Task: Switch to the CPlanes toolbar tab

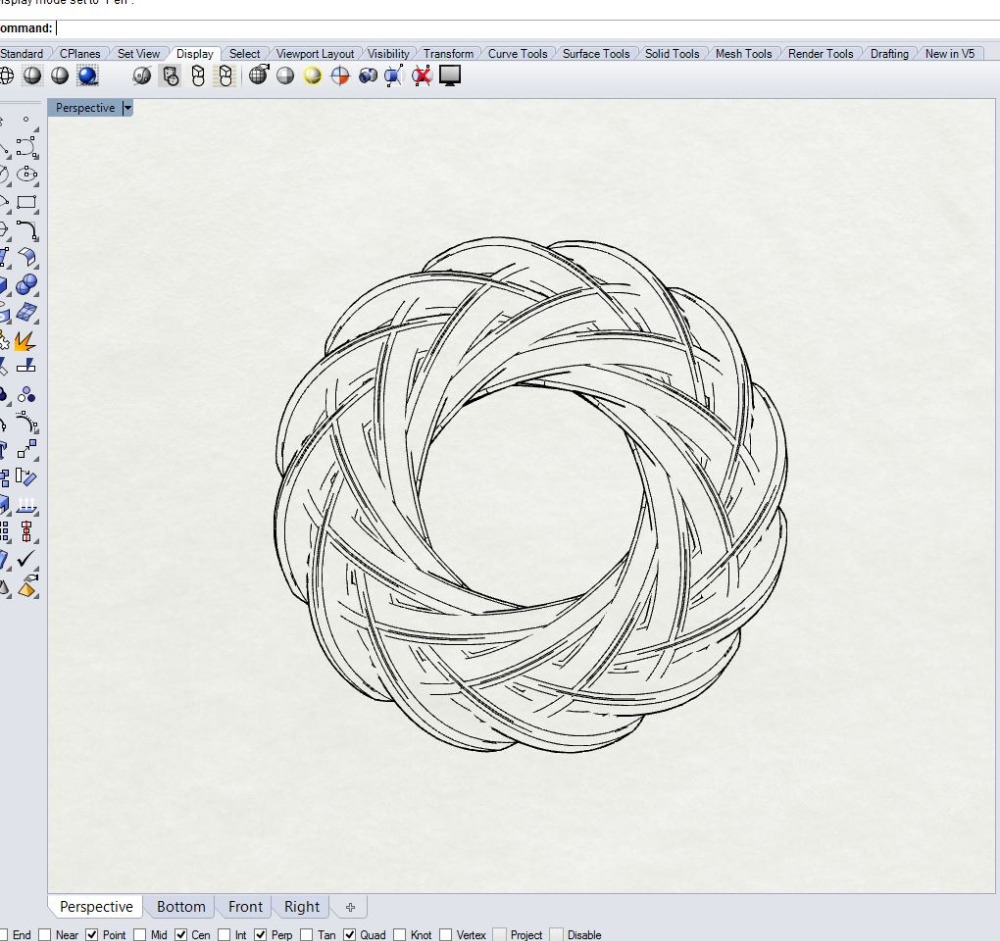Action: tap(80, 54)
